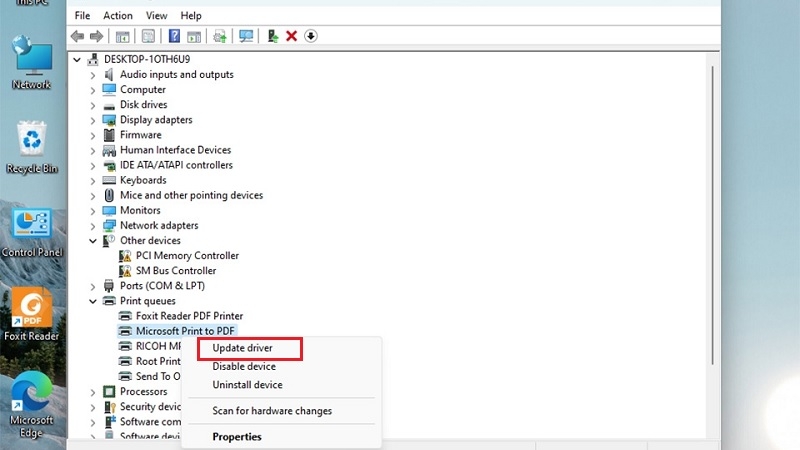Viewport: 800px width, 450px height.
Task: Select the Microsoft Edge desktop shortcut
Action: tap(32, 404)
